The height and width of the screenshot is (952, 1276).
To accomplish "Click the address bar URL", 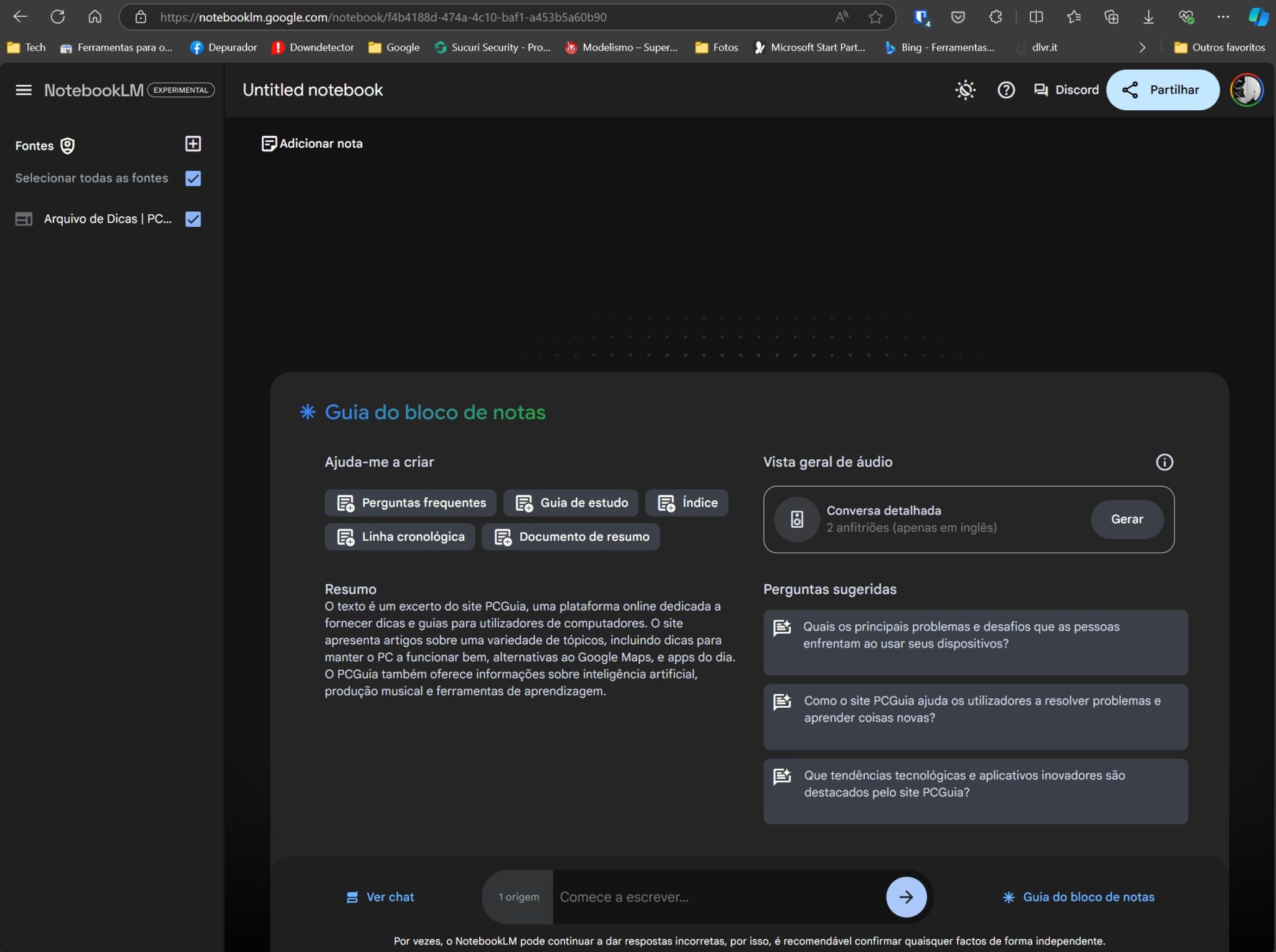I will pos(383,17).
